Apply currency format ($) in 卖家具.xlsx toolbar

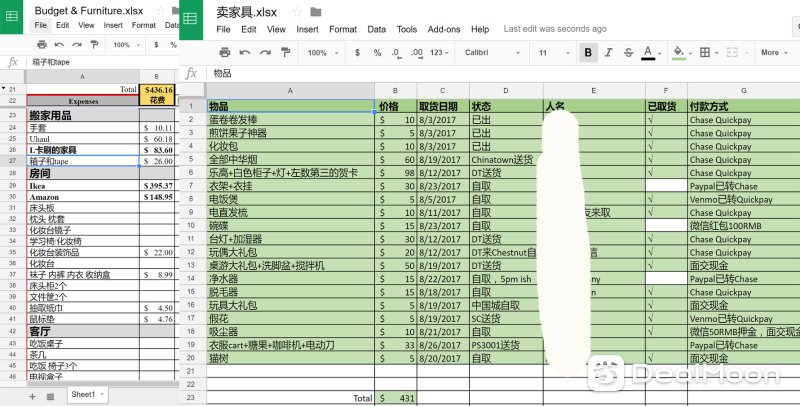[357, 53]
